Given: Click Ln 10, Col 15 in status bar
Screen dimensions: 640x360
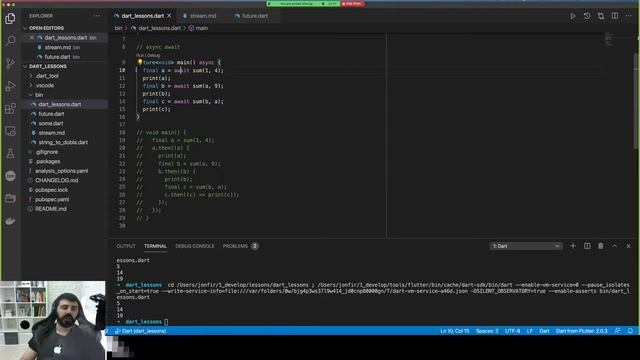Looking at the screenshot, I should 455,331.
